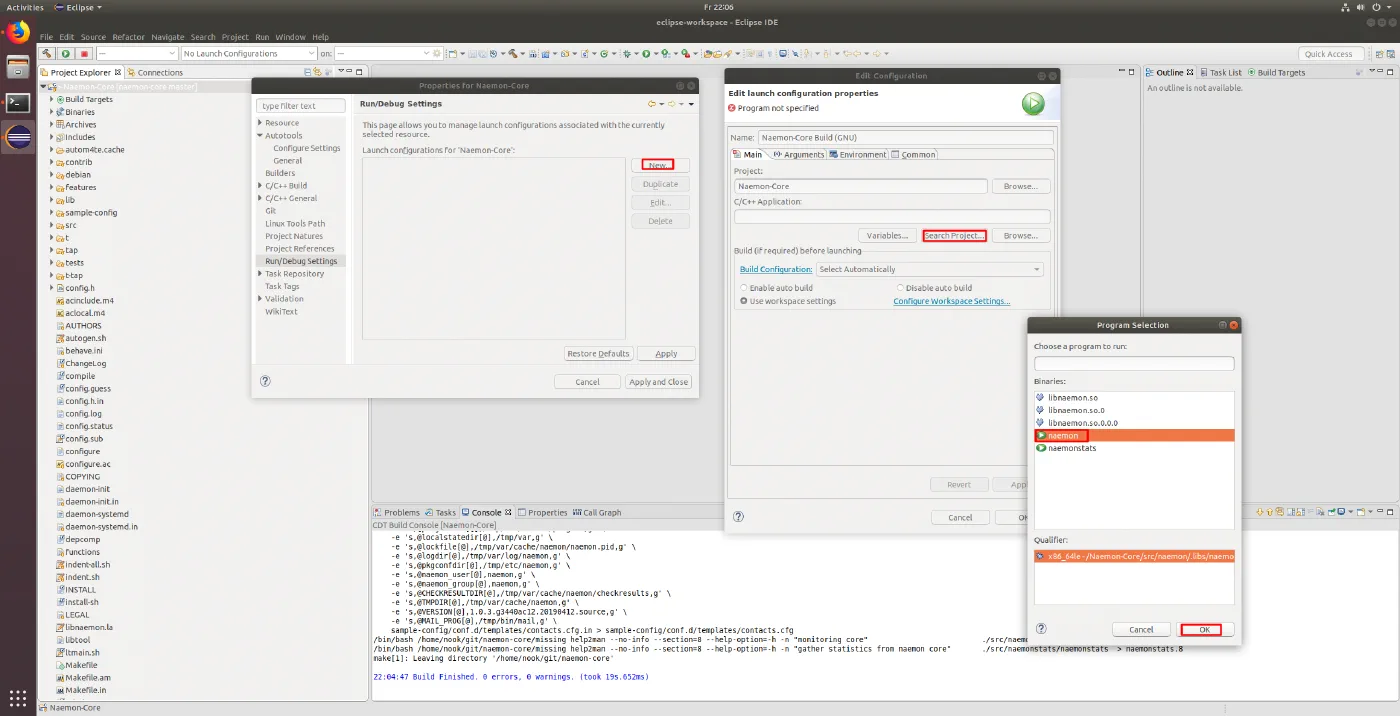Image resolution: width=1400 pixels, height=716 pixels.
Task: Expand Binaries in Project Explorer
Action: click(51, 112)
